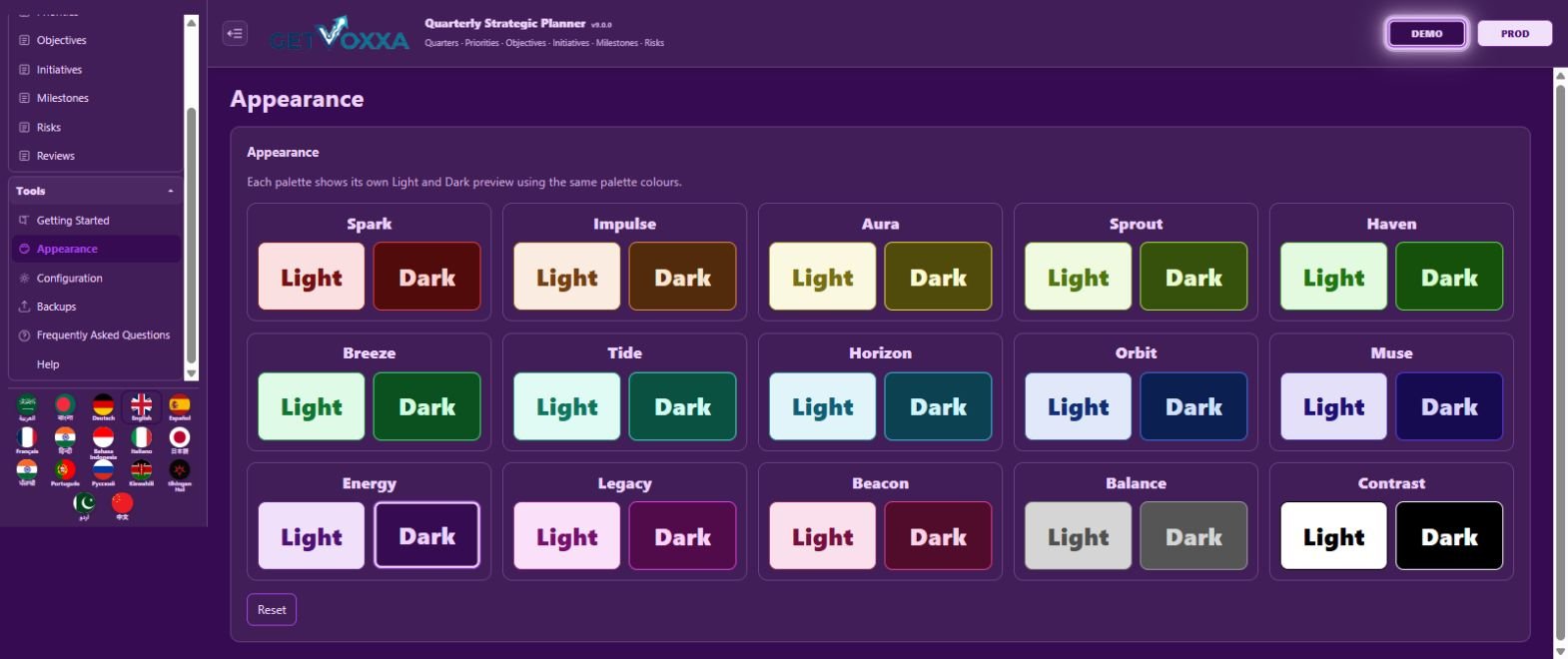Choose the Português Portugal flag

tap(65, 472)
